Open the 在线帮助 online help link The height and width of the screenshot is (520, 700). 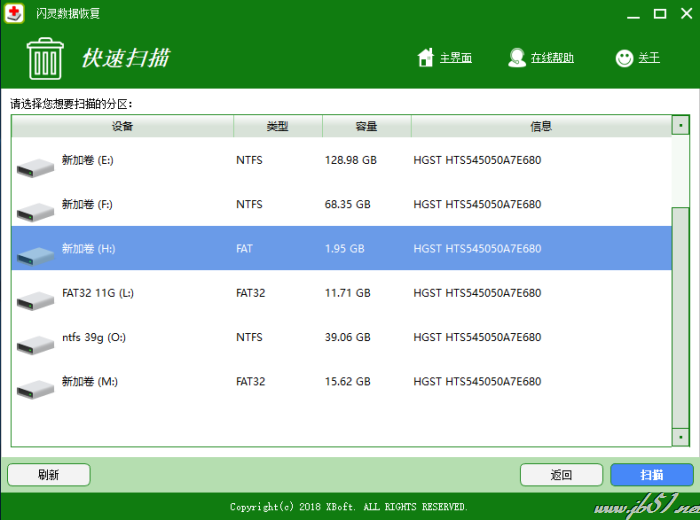pos(552,58)
